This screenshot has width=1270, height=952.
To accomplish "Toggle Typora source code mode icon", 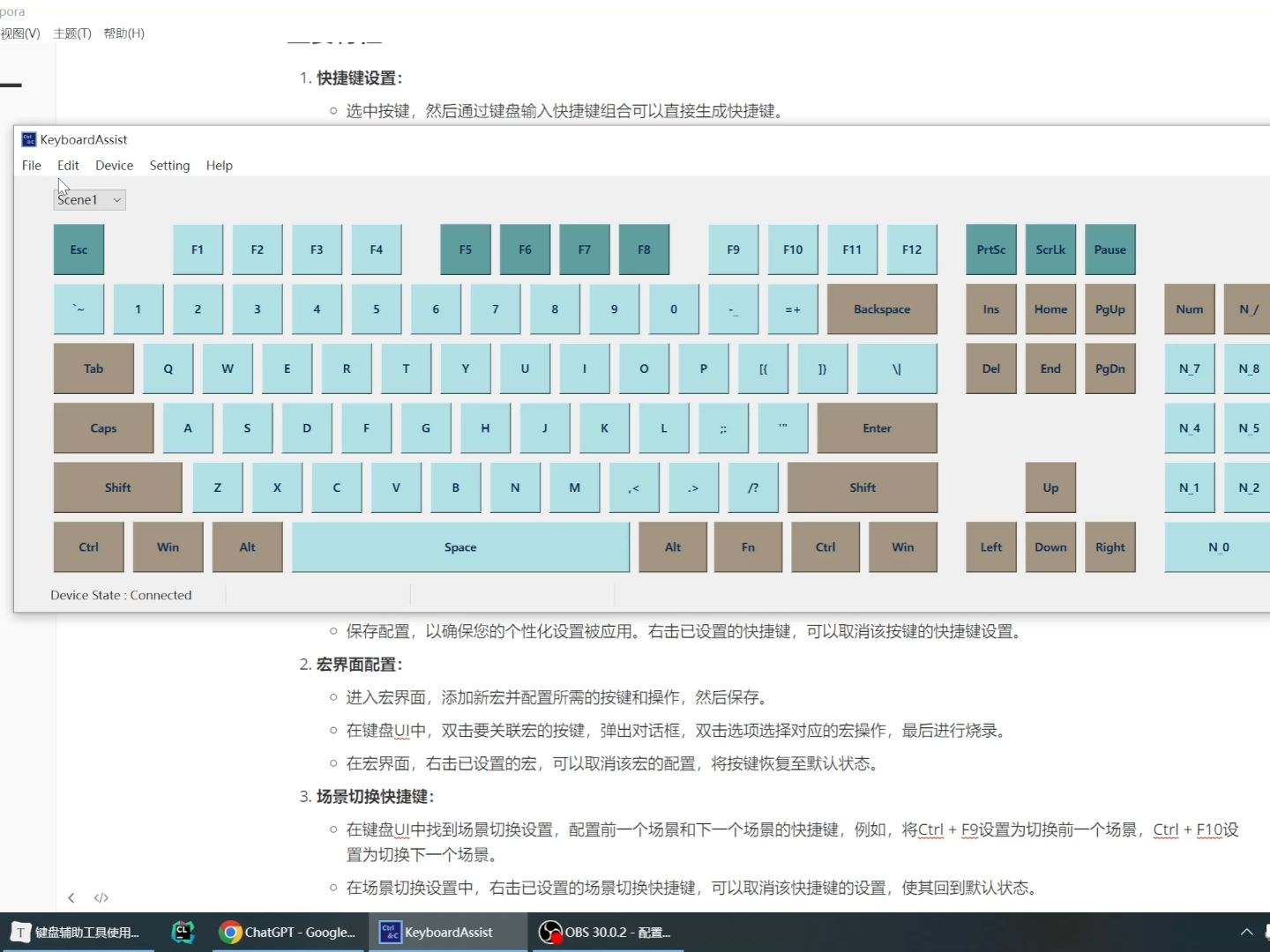I will pos(101,897).
